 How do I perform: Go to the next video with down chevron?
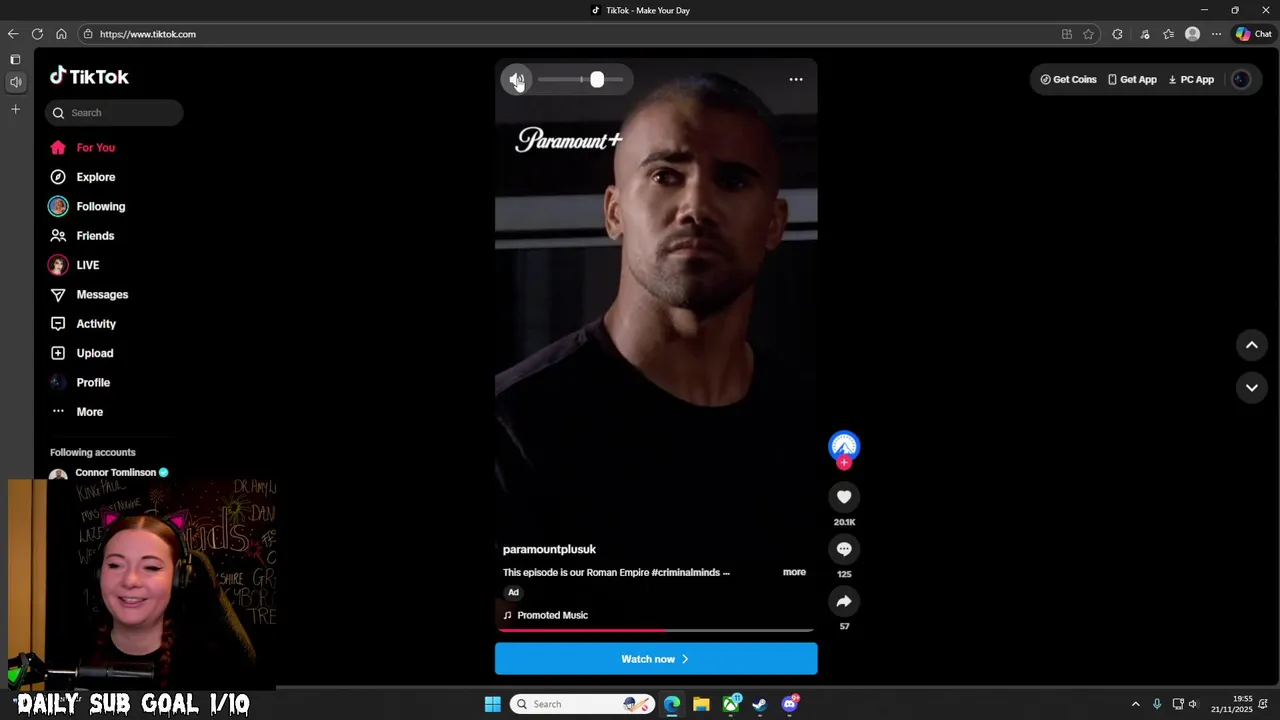[1251, 388]
